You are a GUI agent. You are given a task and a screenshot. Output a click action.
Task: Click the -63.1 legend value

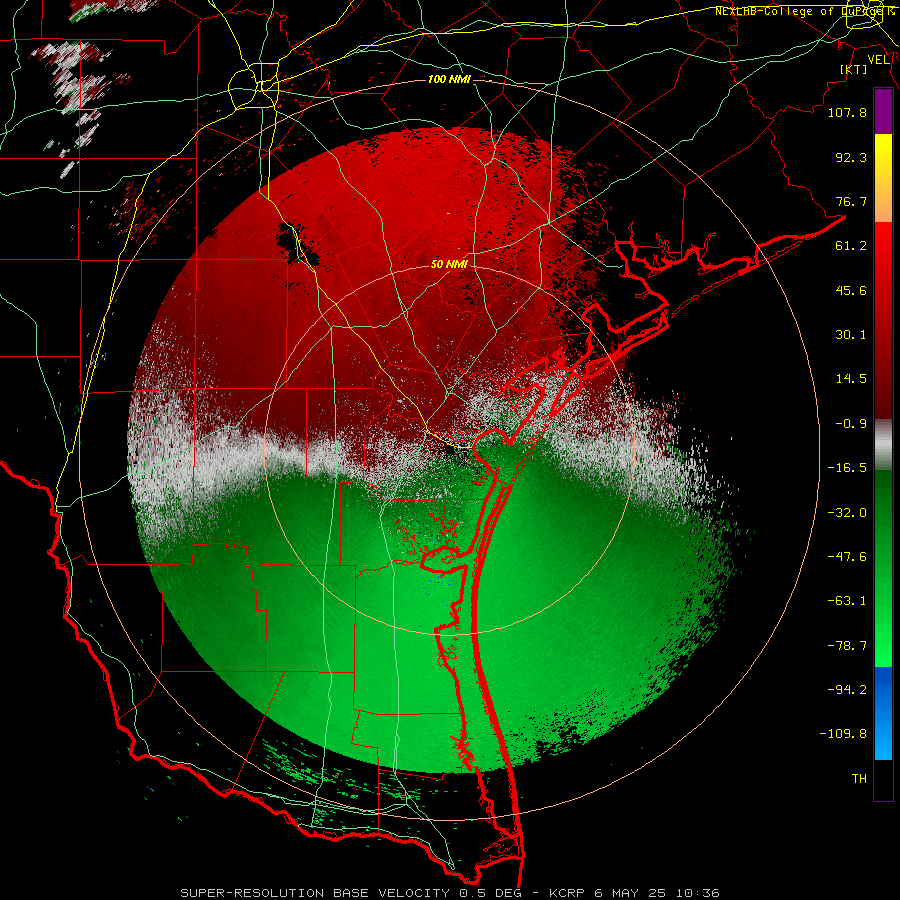[x=847, y=601]
